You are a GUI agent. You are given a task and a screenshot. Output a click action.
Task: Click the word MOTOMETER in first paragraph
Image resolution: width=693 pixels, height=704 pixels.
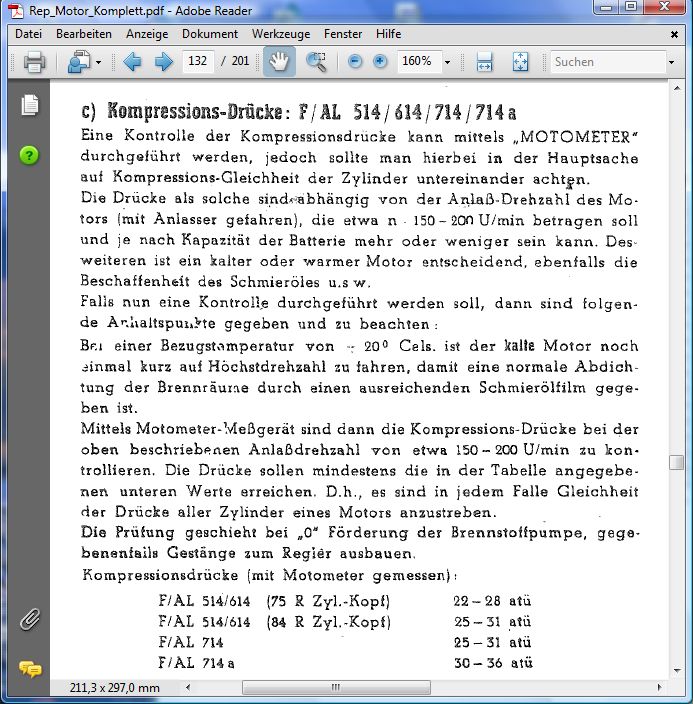pos(575,136)
